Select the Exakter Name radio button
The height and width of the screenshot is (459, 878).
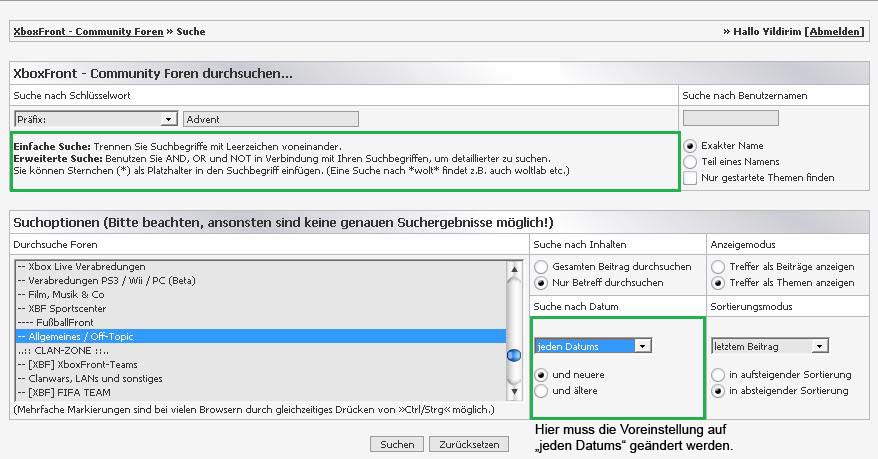(690, 145)
